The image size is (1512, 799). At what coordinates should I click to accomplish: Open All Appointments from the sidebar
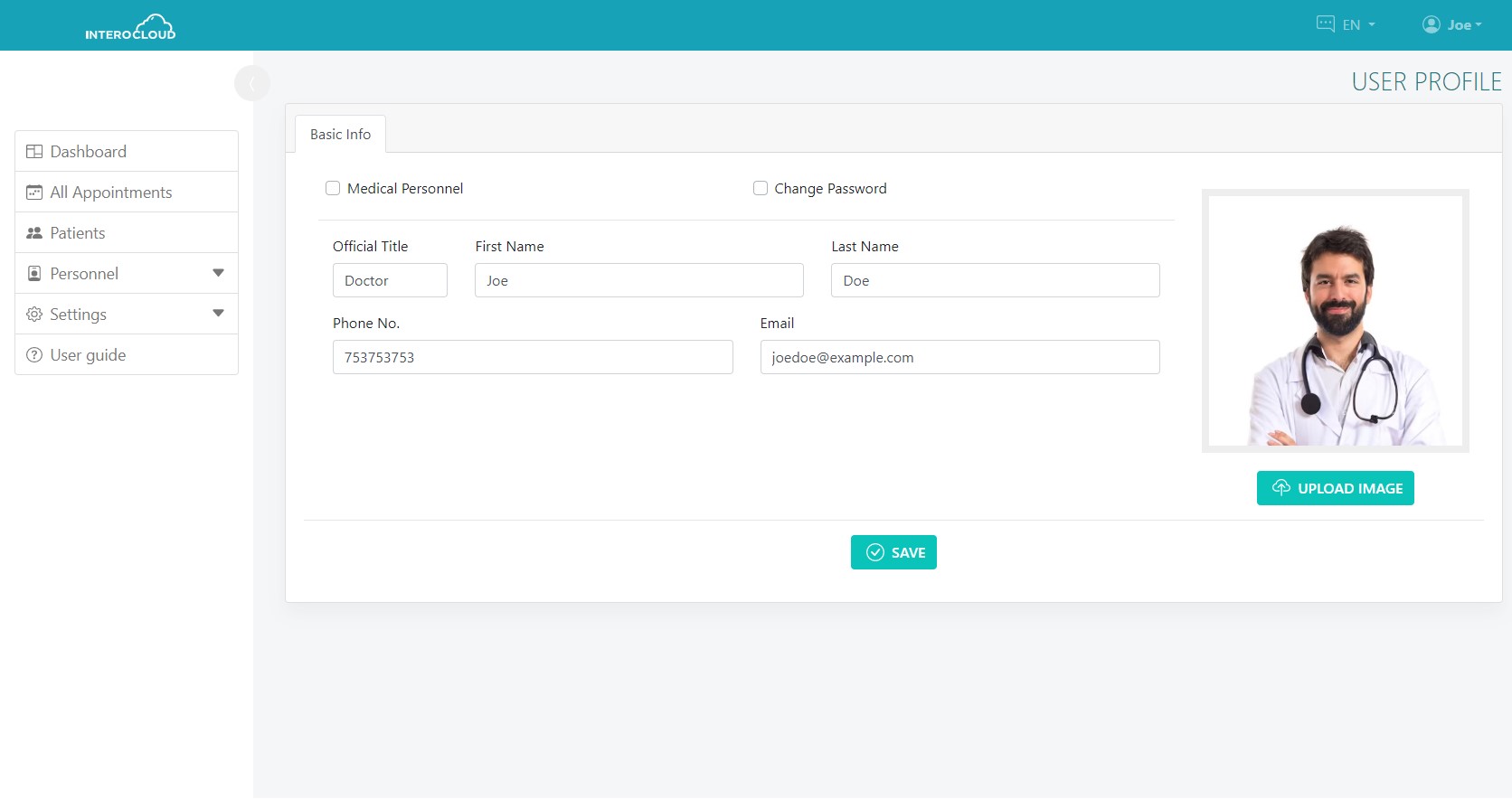click(x=111, y=193)
